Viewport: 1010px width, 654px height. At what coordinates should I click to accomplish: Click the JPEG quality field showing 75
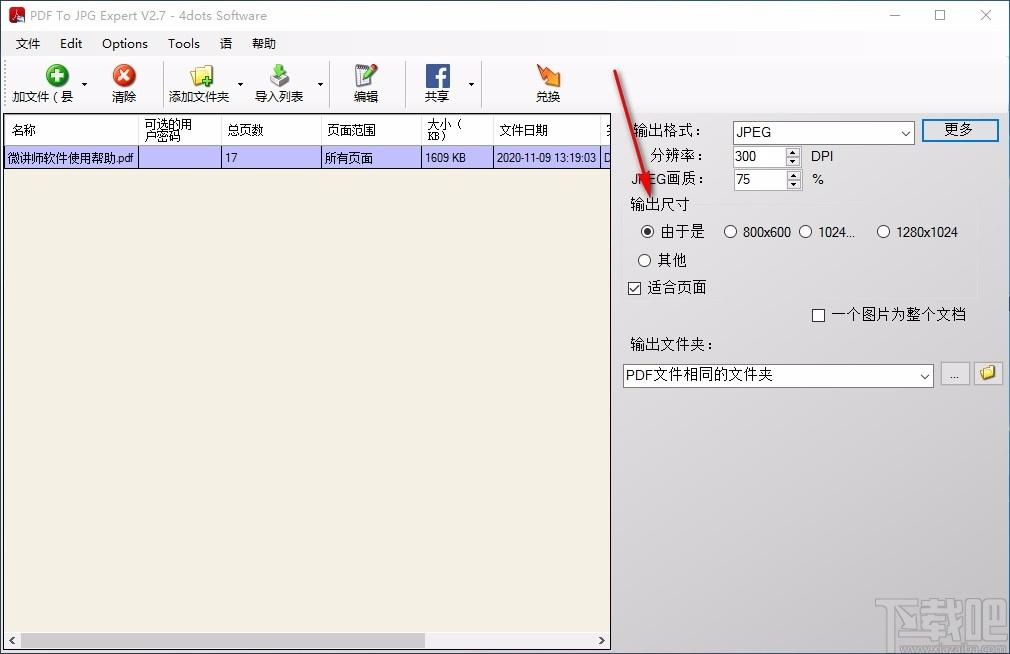760,180
